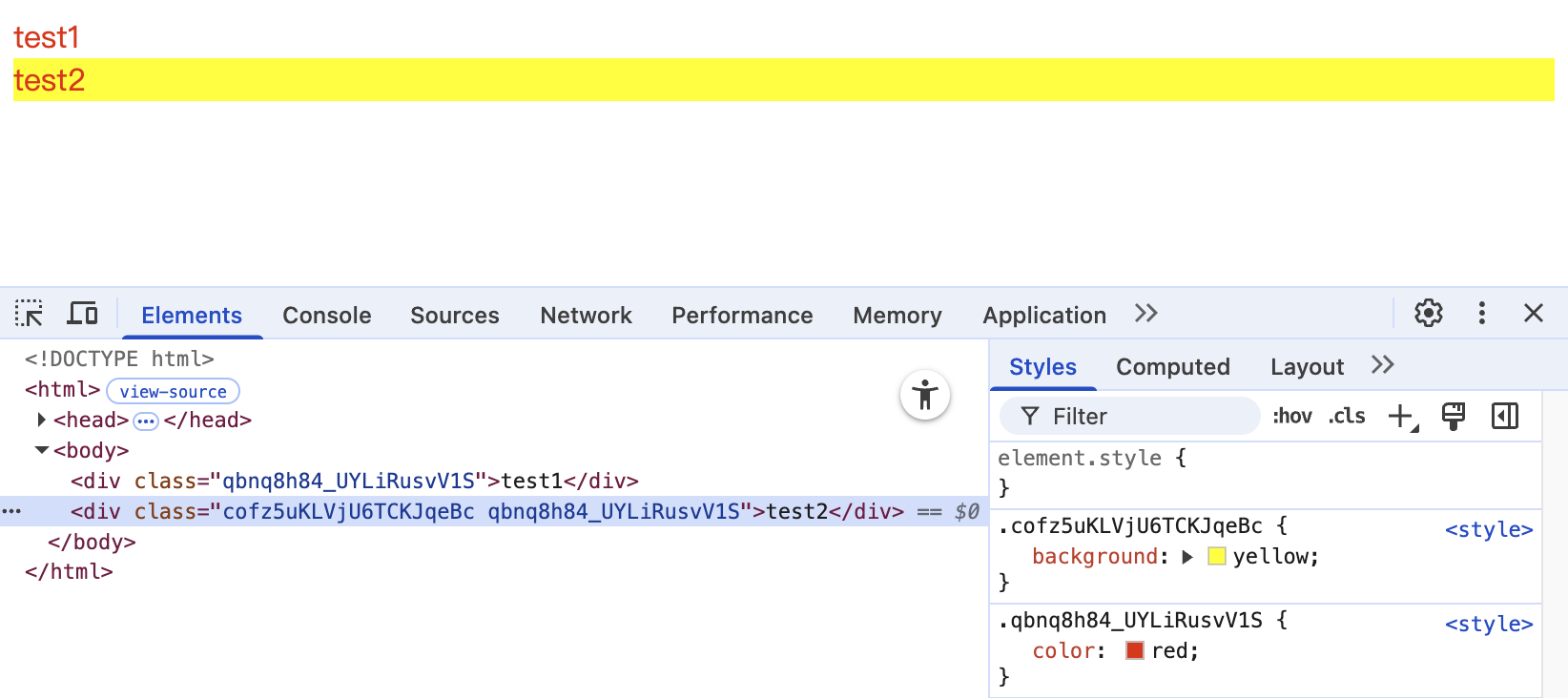Expand the head element node
The width and height of the screenshot is (1568, 698).
(41, 420)
